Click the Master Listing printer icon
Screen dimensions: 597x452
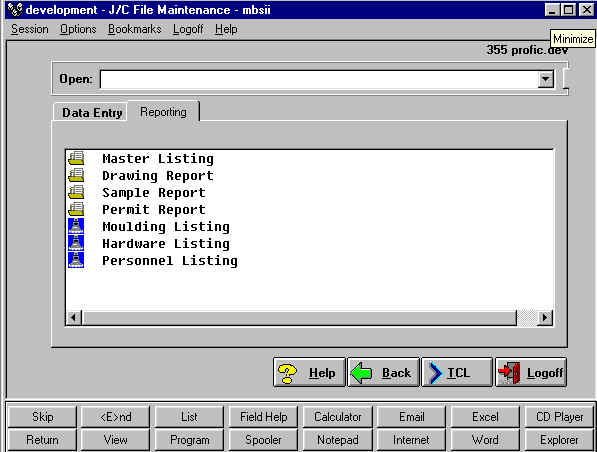[x=76, y=158]
